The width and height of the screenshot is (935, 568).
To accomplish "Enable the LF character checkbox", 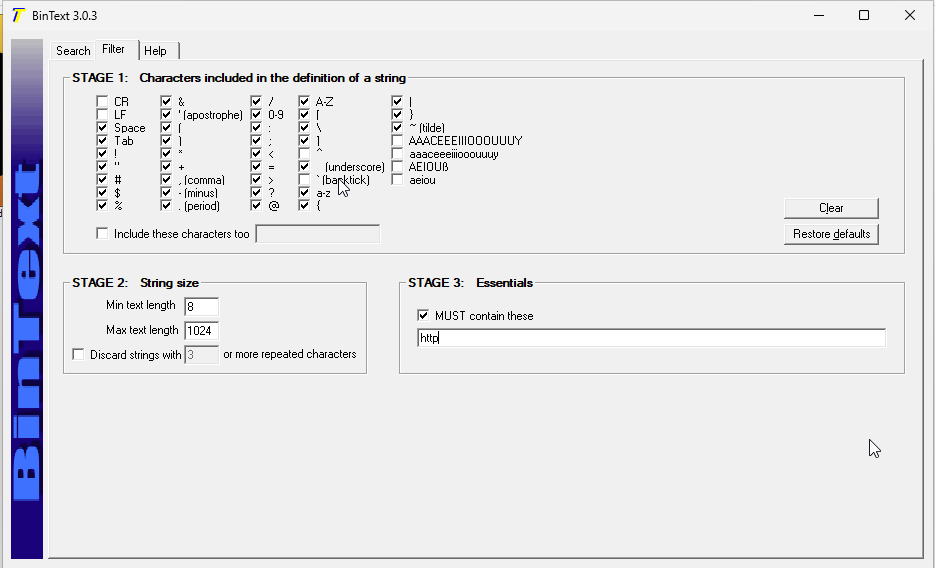I will 102,114.
